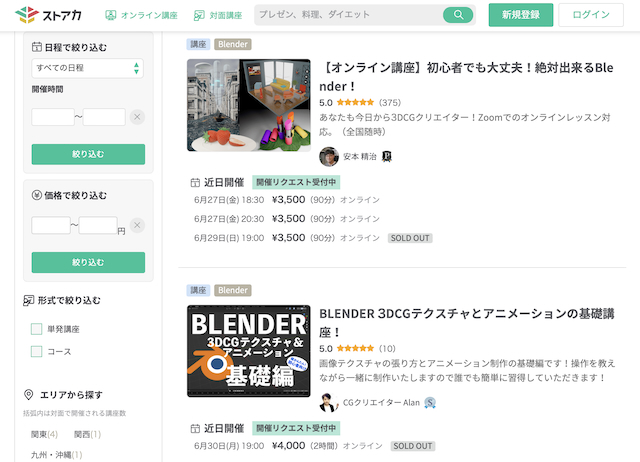
Task: Click the Blender tag on the first course
Action: point(233,44)
